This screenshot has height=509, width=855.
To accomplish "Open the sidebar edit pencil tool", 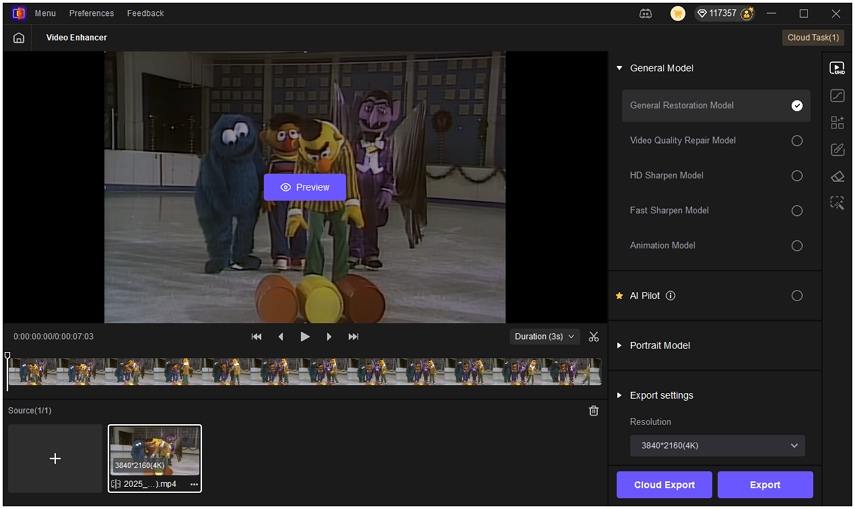I will tap(837, 149).
